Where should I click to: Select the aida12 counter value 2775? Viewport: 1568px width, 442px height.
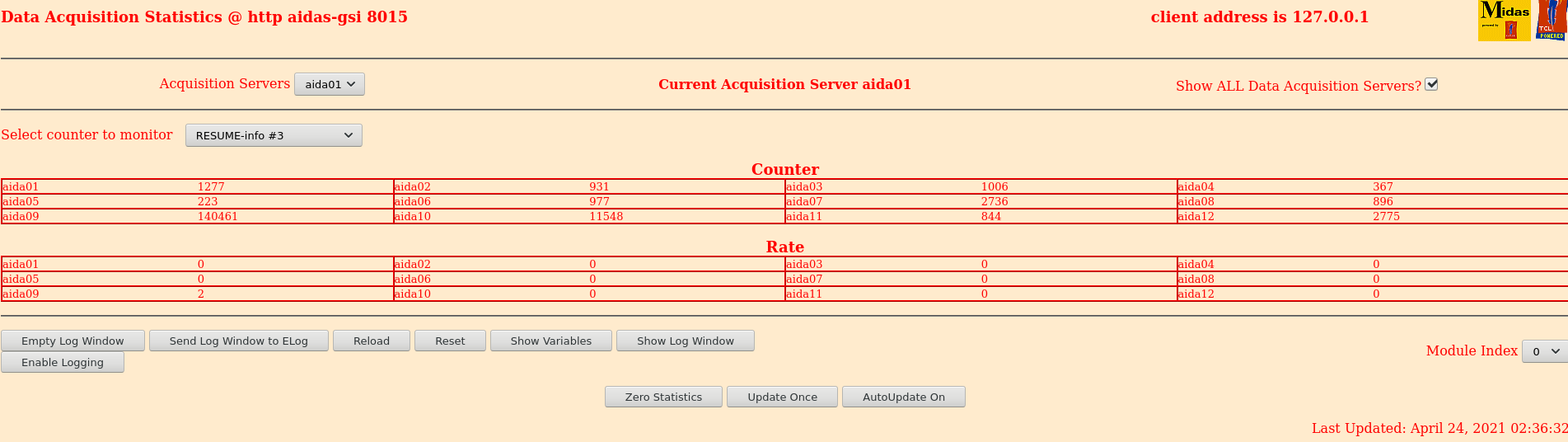click(x=1386, y=217)
